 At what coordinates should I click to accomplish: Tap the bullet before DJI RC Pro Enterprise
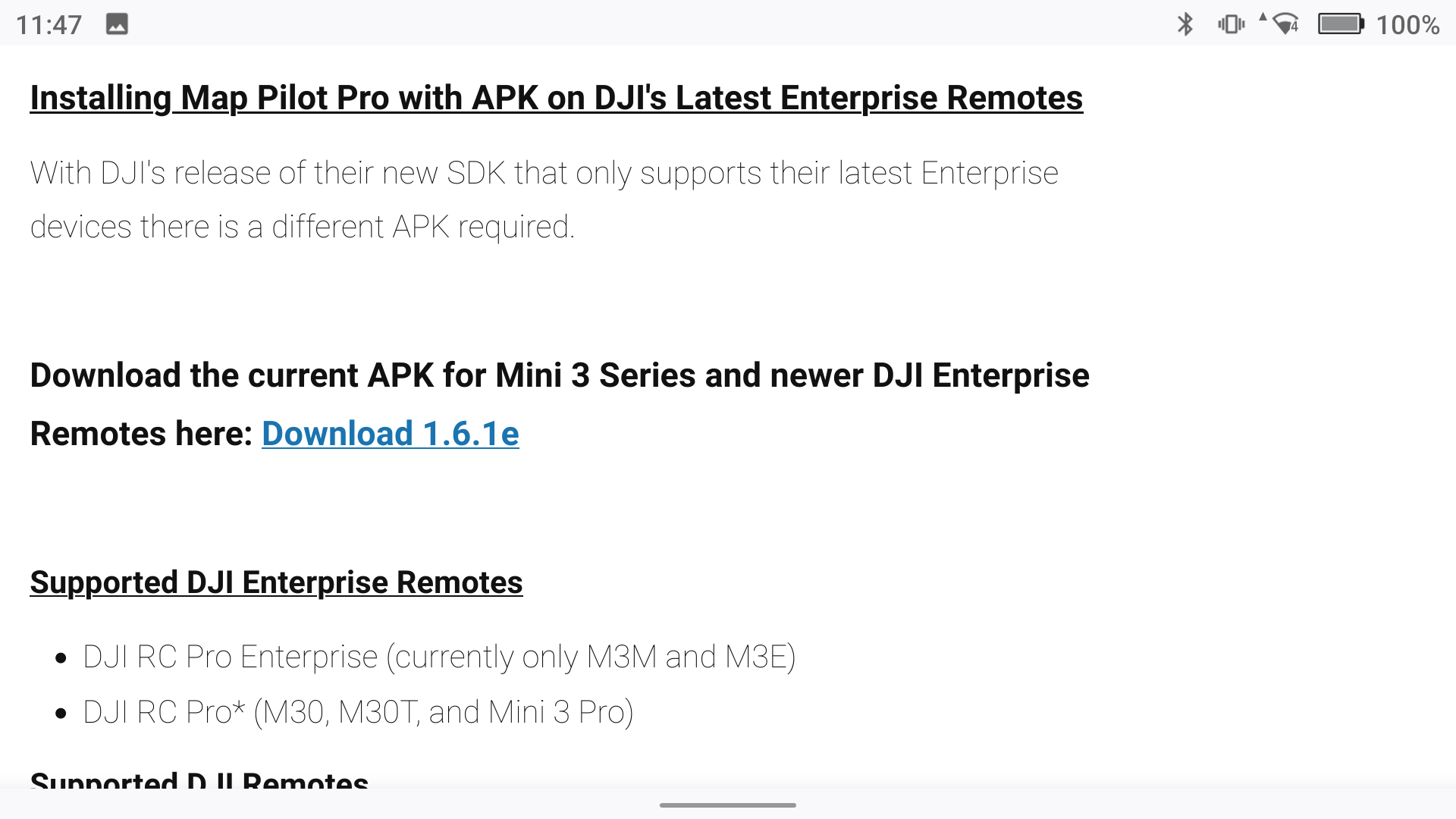[61, 657]
